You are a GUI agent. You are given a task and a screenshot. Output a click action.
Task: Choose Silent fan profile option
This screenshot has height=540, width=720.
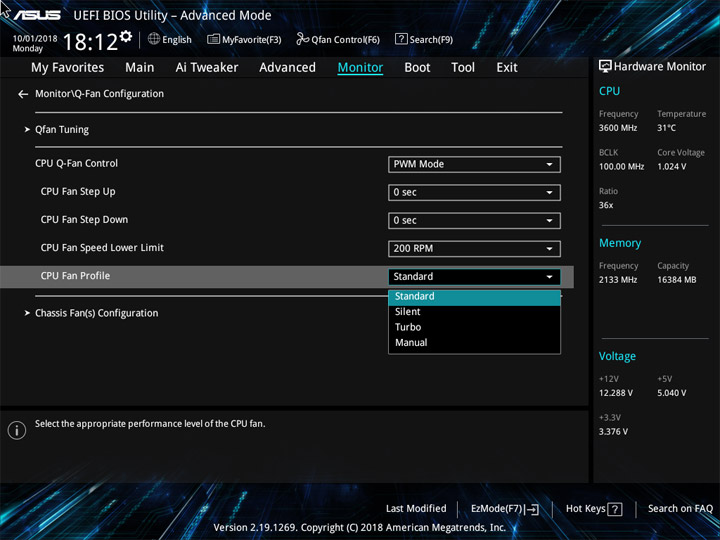click(x=474, y=312)
